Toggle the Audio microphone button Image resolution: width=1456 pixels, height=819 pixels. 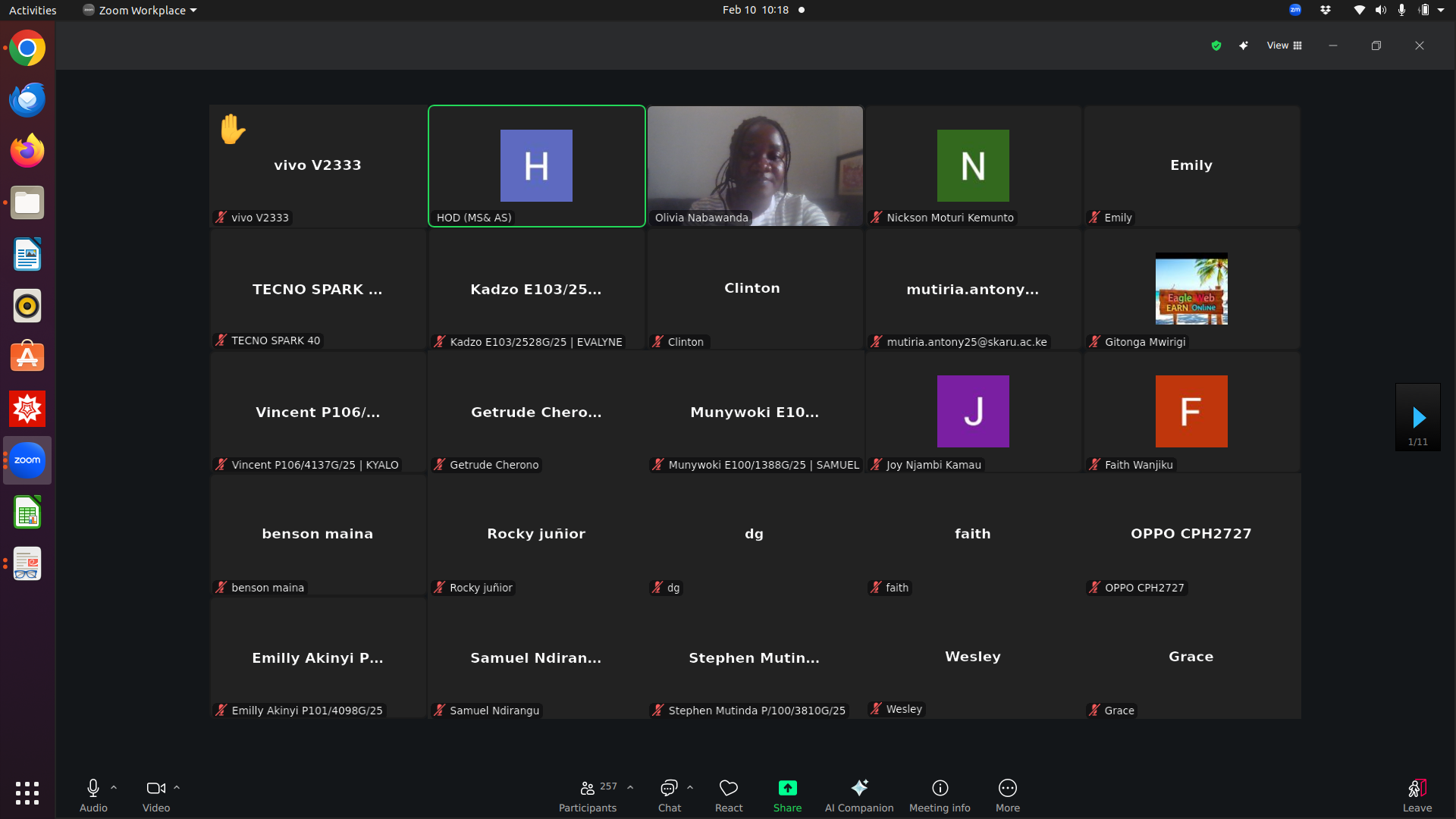(x=93, y=795)
